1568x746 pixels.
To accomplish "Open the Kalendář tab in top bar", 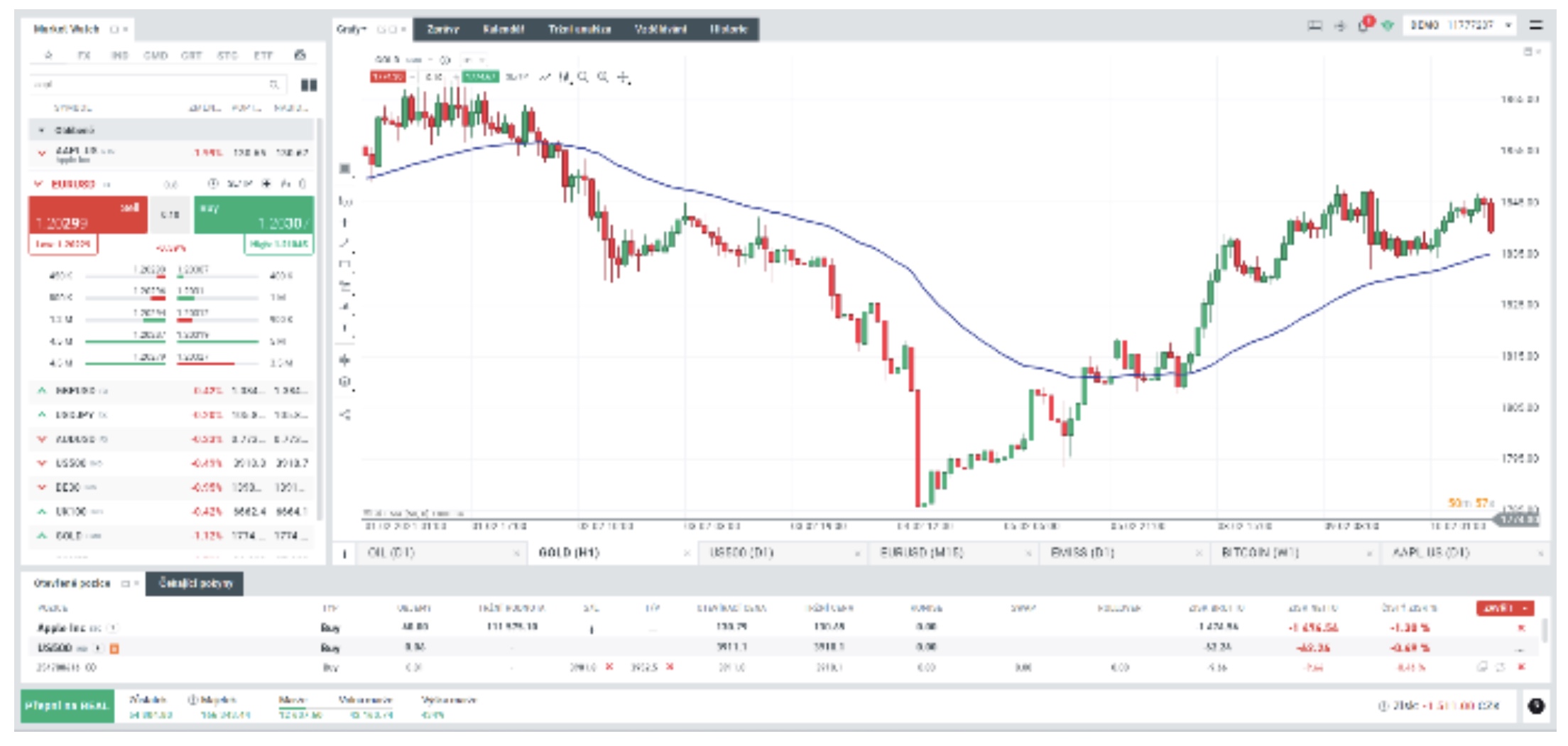I will point(503,29).
